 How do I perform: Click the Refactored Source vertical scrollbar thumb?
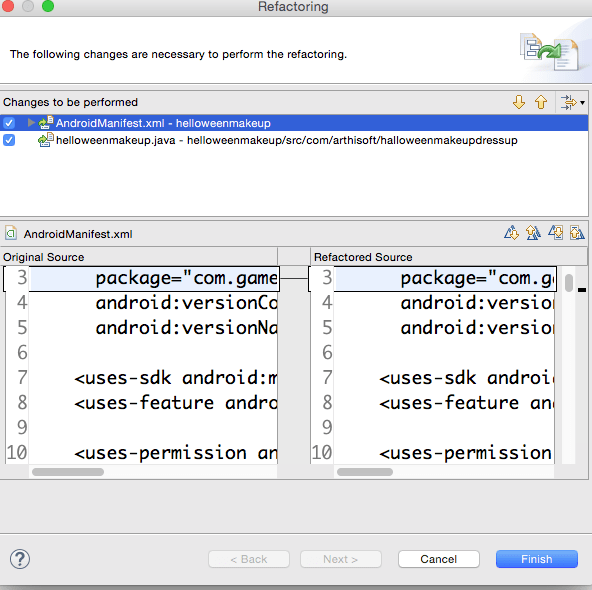tap(569, 283)
